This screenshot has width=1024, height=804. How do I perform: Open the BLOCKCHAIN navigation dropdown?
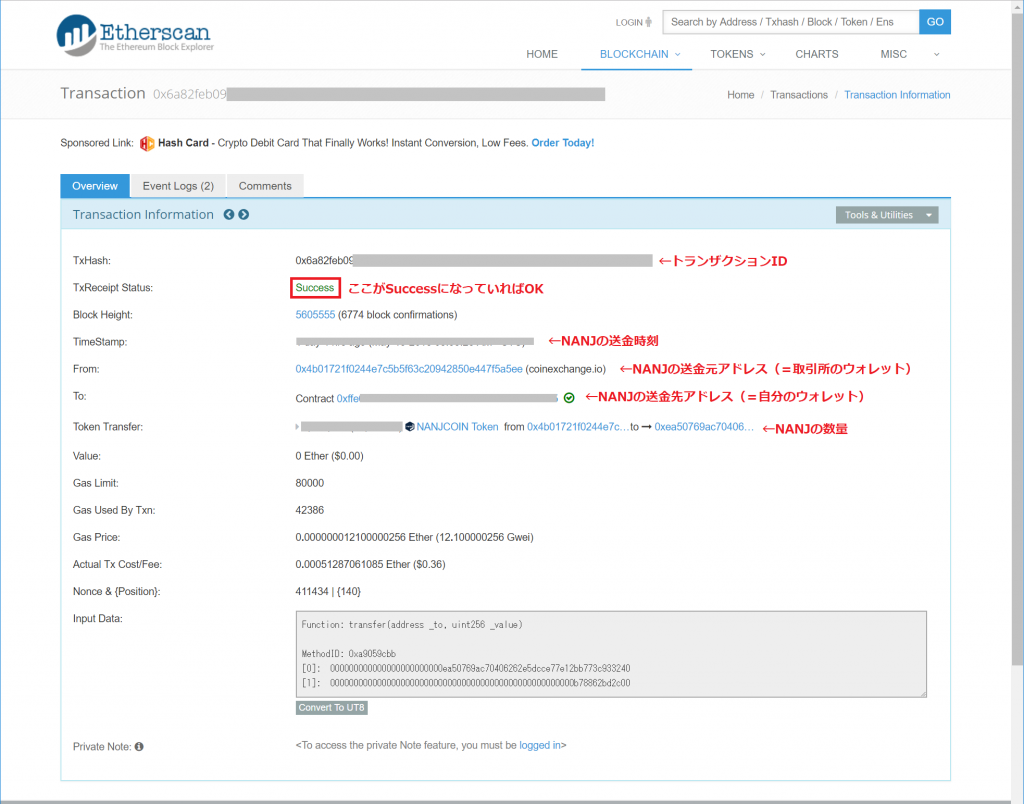(x=636, y=54)
